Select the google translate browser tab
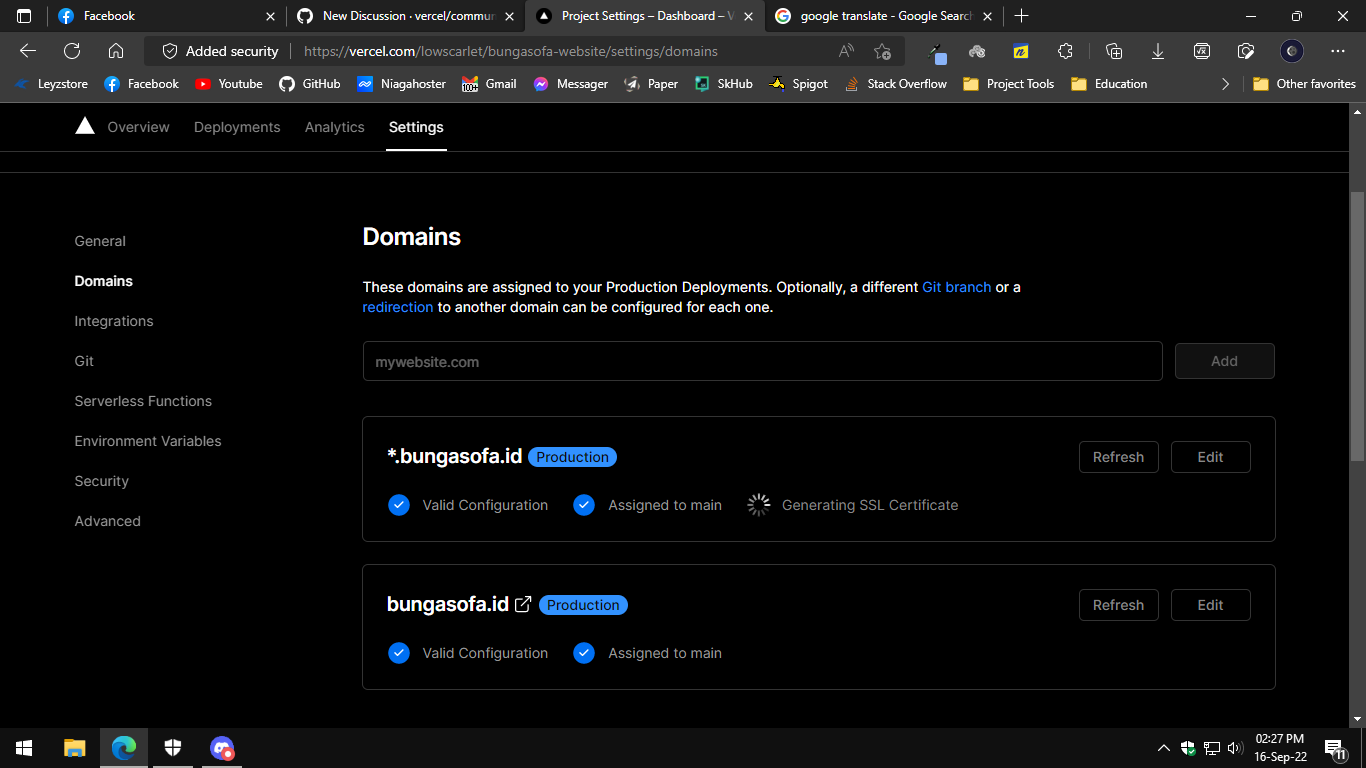The width and height of the screenshot is (1366, 768). pos(878,16)
